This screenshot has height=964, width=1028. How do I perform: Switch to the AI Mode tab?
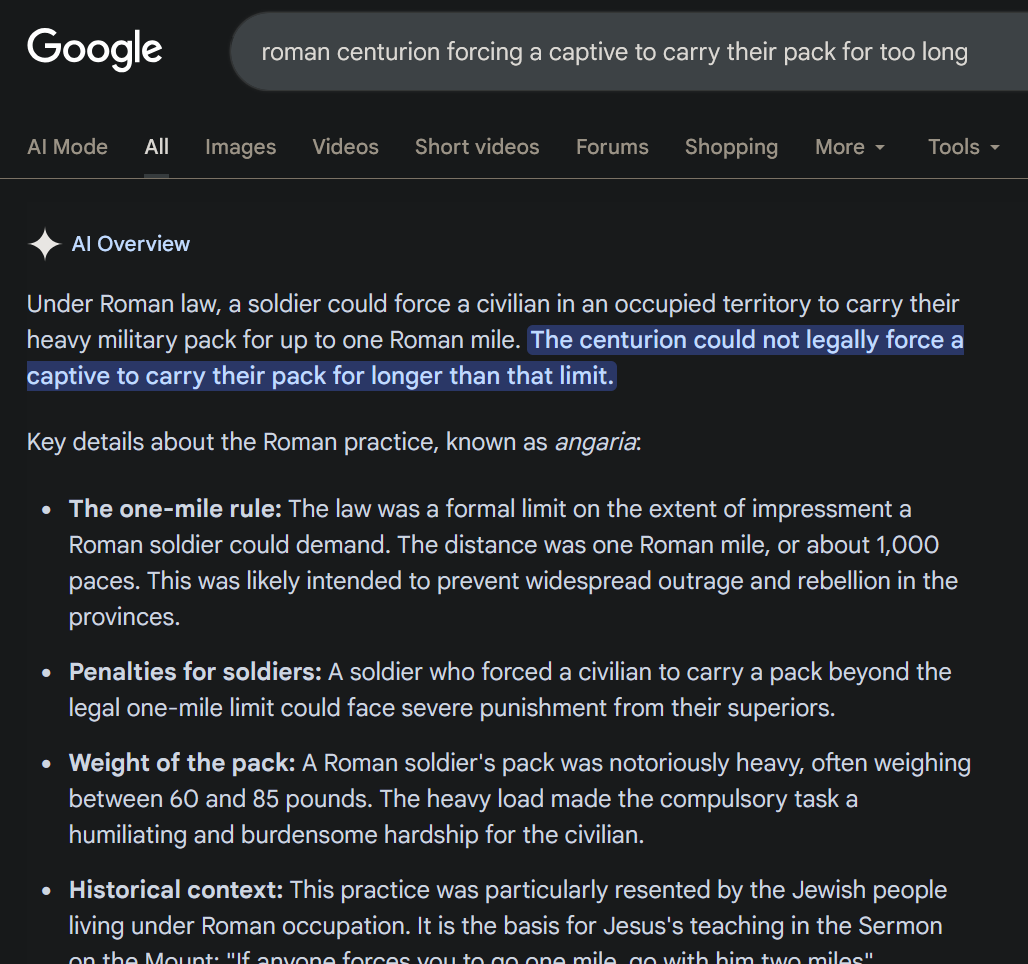coord(67,147)
